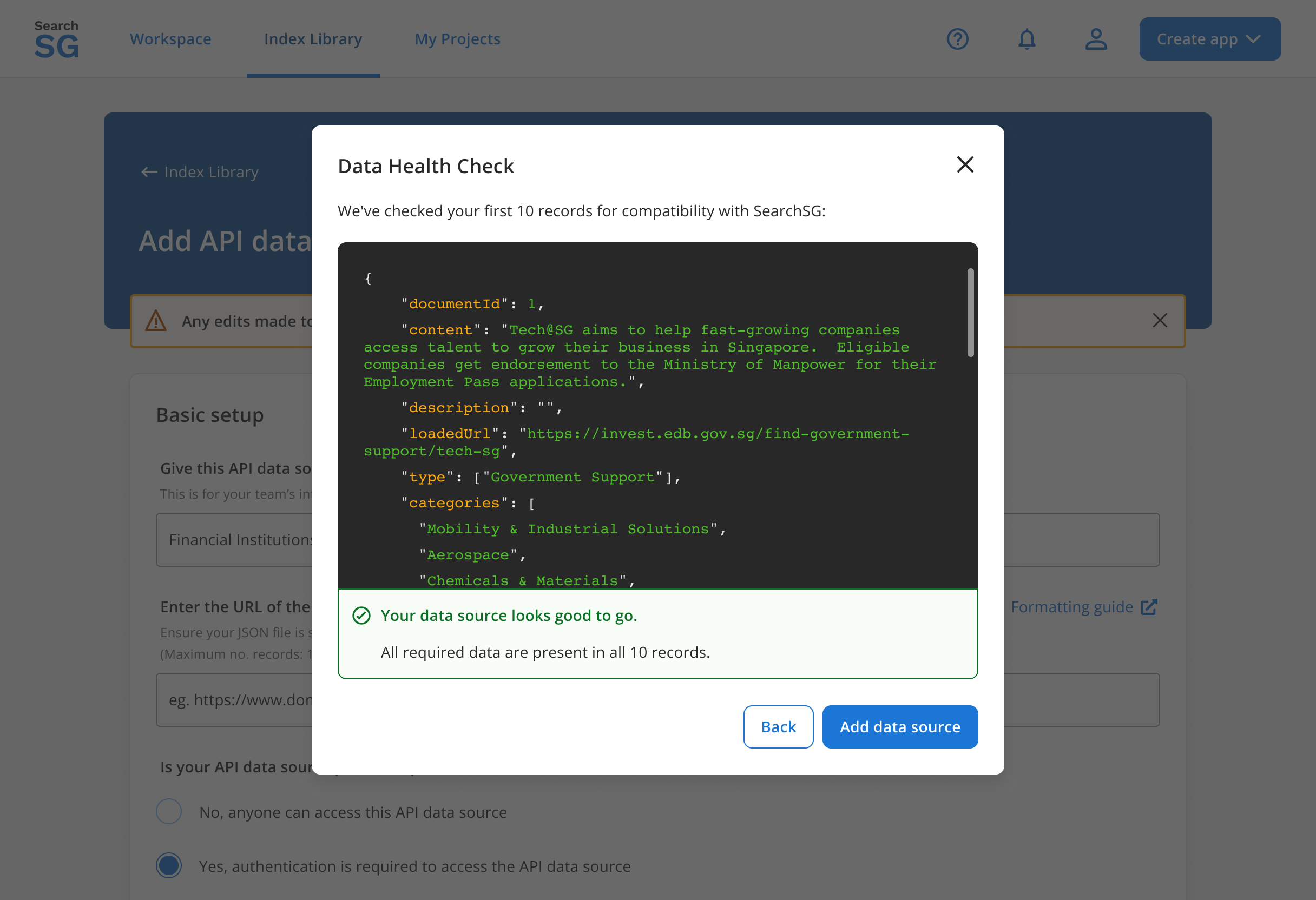Click the "categories" key in JSON

click(454, 502)
